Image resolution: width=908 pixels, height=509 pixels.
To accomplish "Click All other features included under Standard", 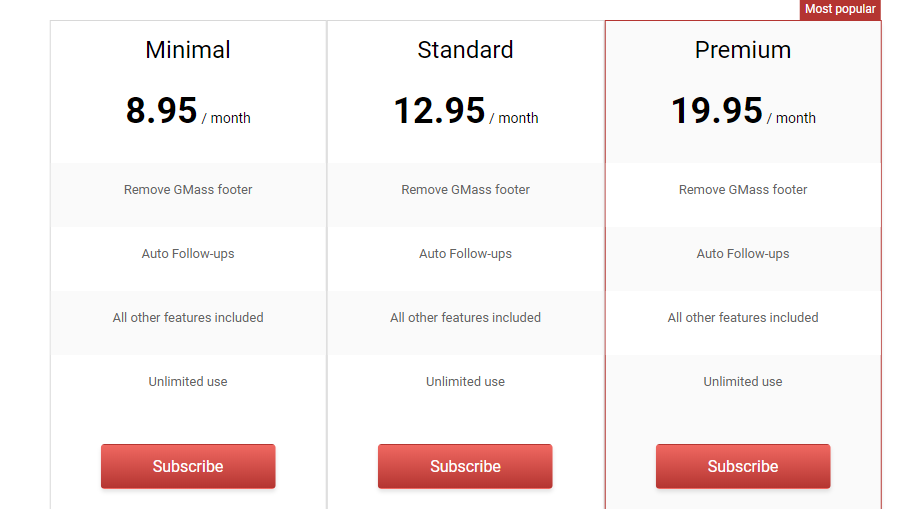I will pos(465,317).
